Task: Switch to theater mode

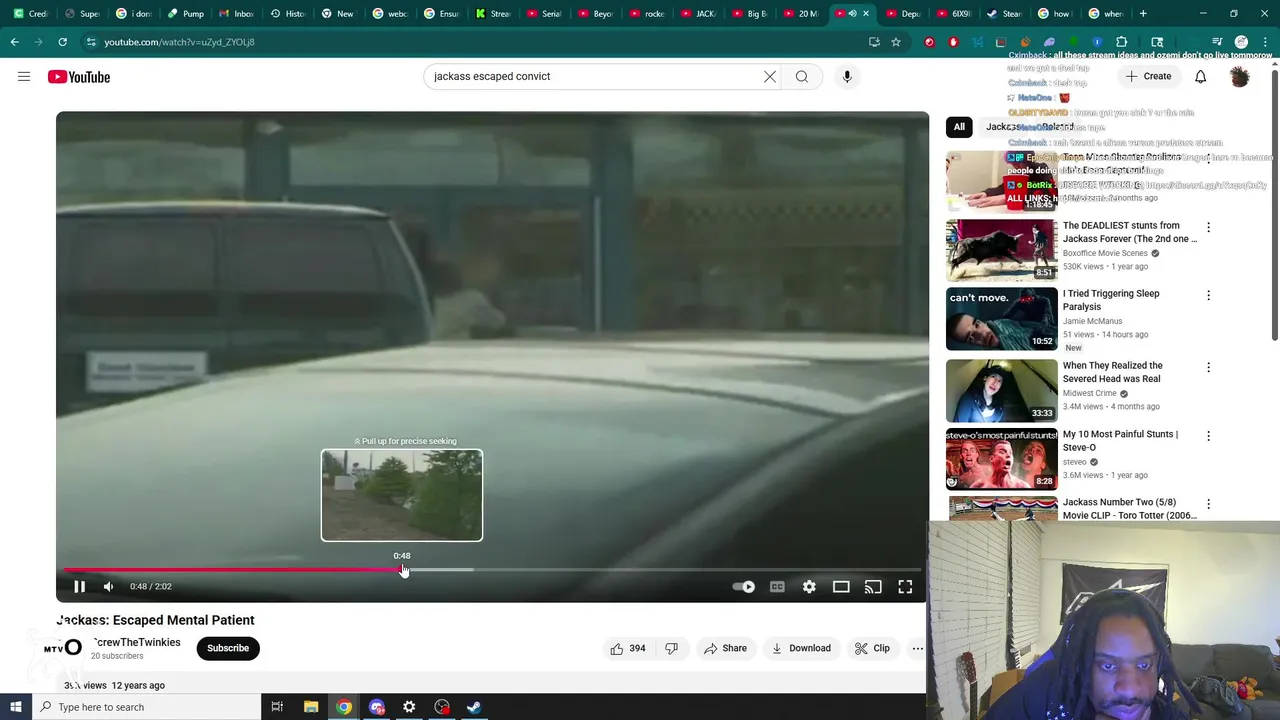Action: 841,587
